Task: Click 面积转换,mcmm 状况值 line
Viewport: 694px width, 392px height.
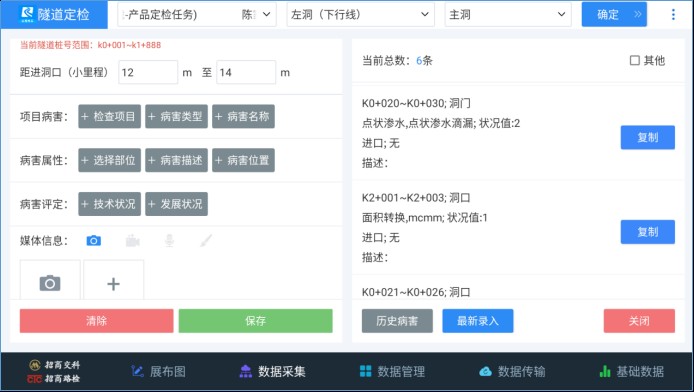Action: coord(424,218)
